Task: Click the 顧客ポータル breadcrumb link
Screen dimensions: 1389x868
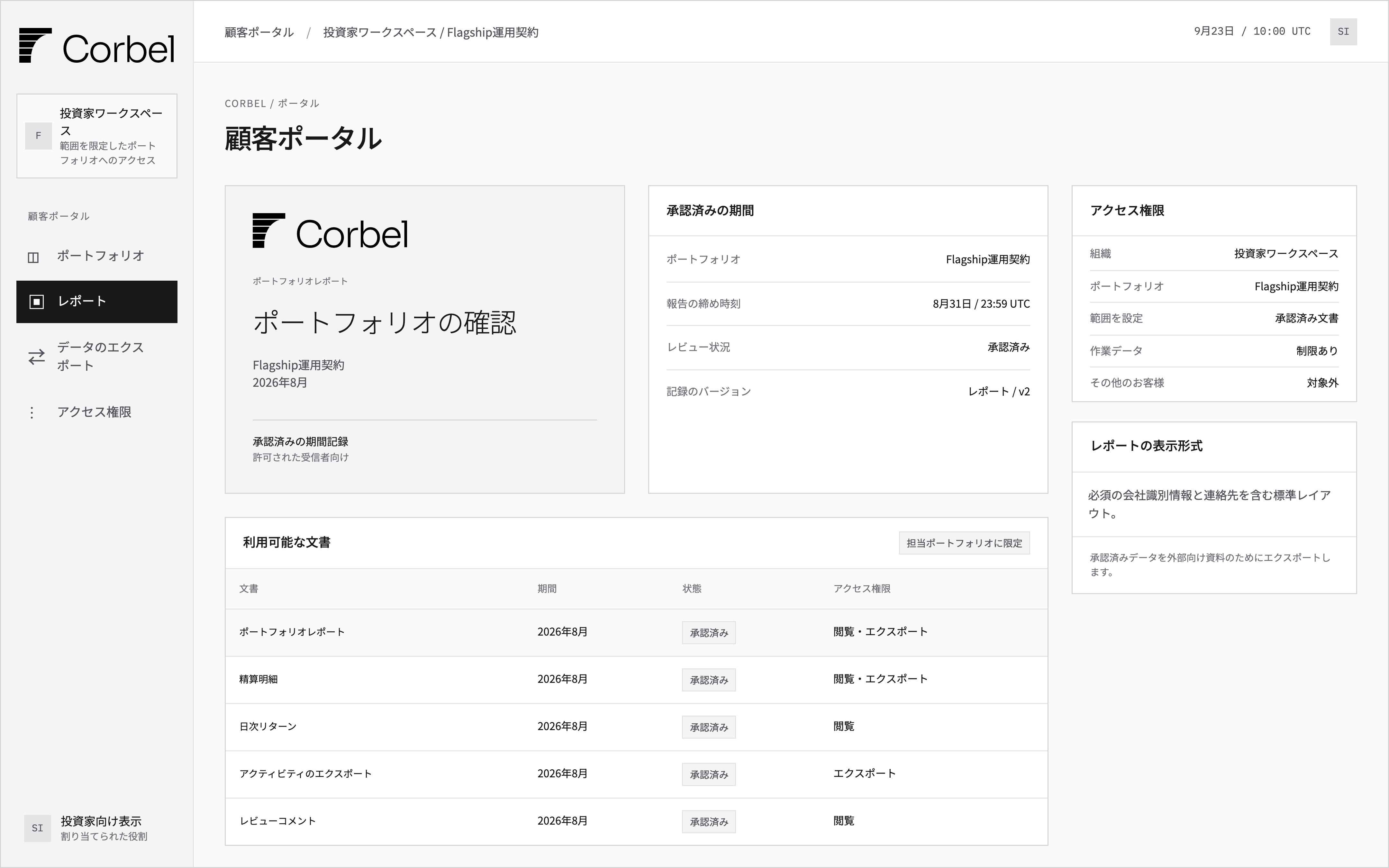Action: [x=259, y=32]
